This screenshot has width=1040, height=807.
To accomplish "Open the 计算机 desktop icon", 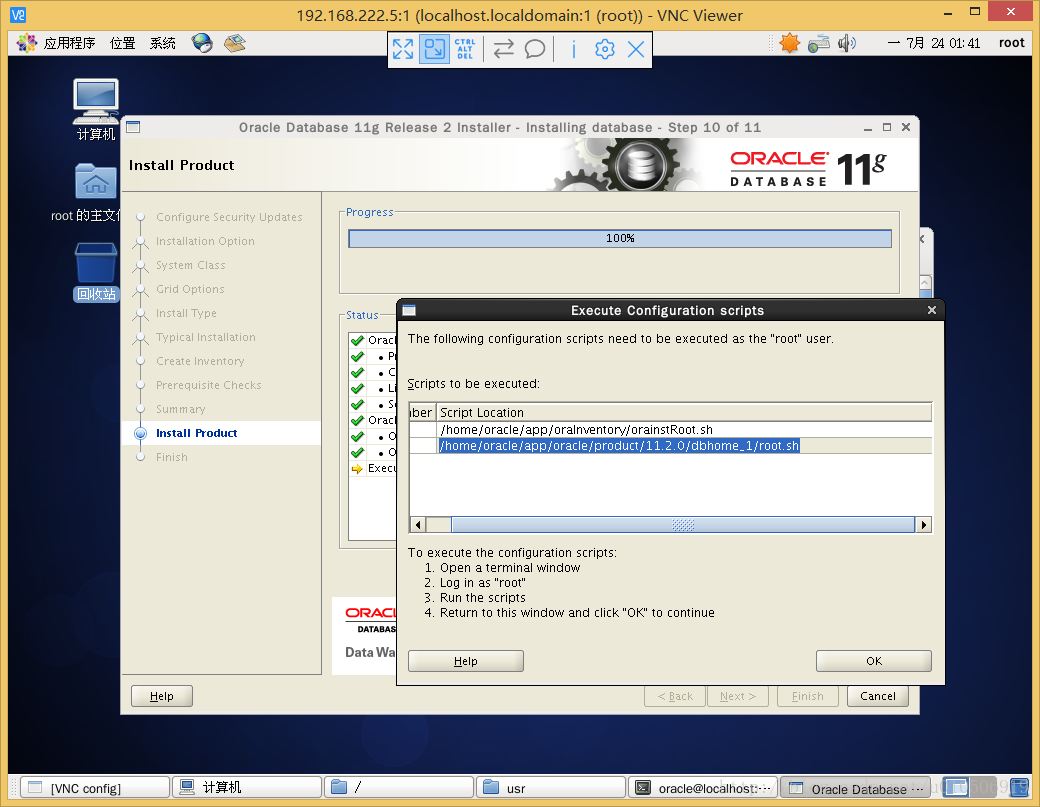I will [x=96, y=109].
